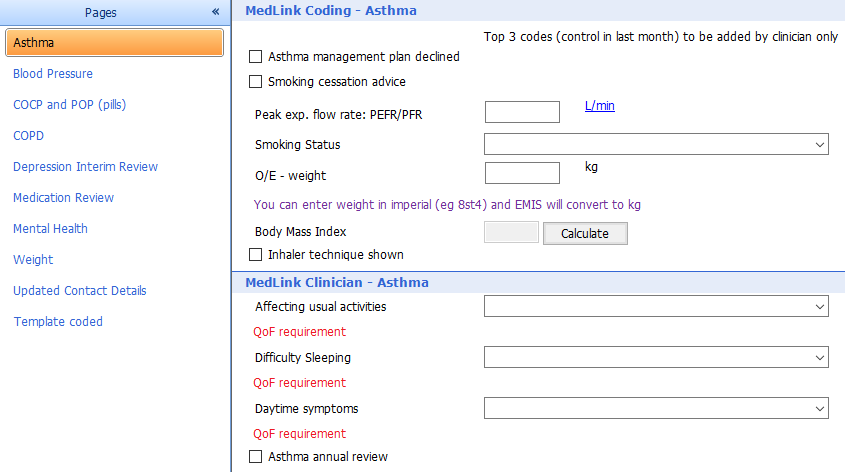This screenshot has height=472, width=845.
Task: Follow the L/min units link
Action: point(599,106)
